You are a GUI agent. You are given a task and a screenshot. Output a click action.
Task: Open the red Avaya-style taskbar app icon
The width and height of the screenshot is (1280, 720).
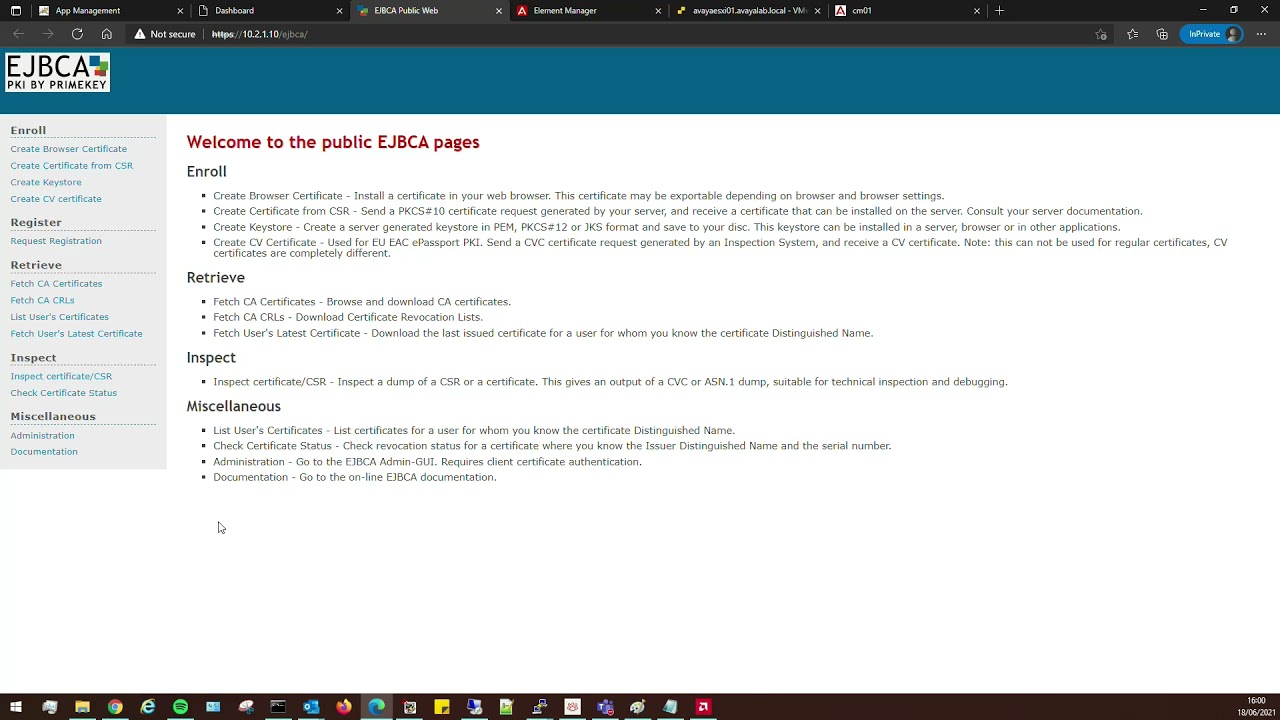click(703, 707)
